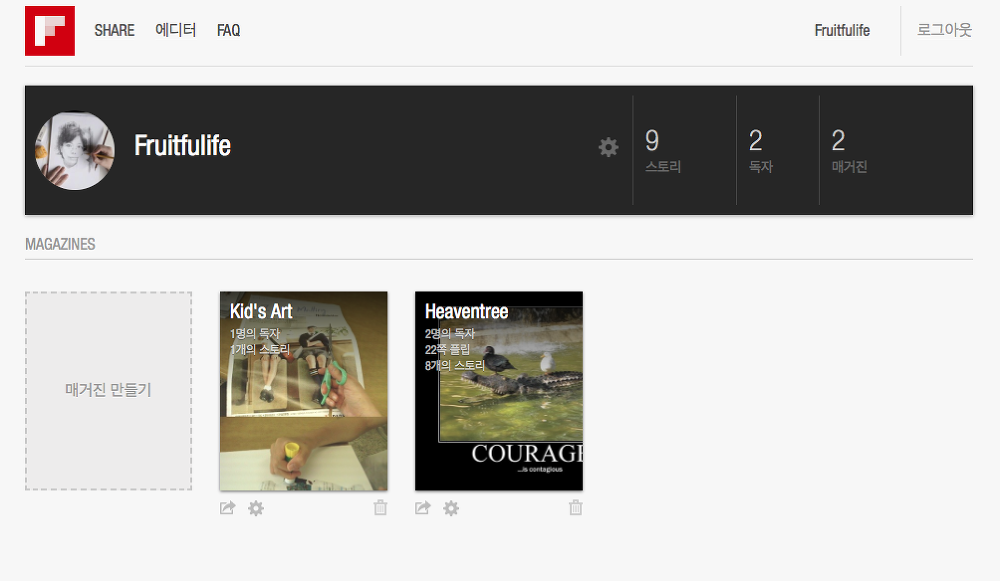1000x581 pixels.
Task: Delete the Heaventree magazine via trash icon
Action: (575, 508)
